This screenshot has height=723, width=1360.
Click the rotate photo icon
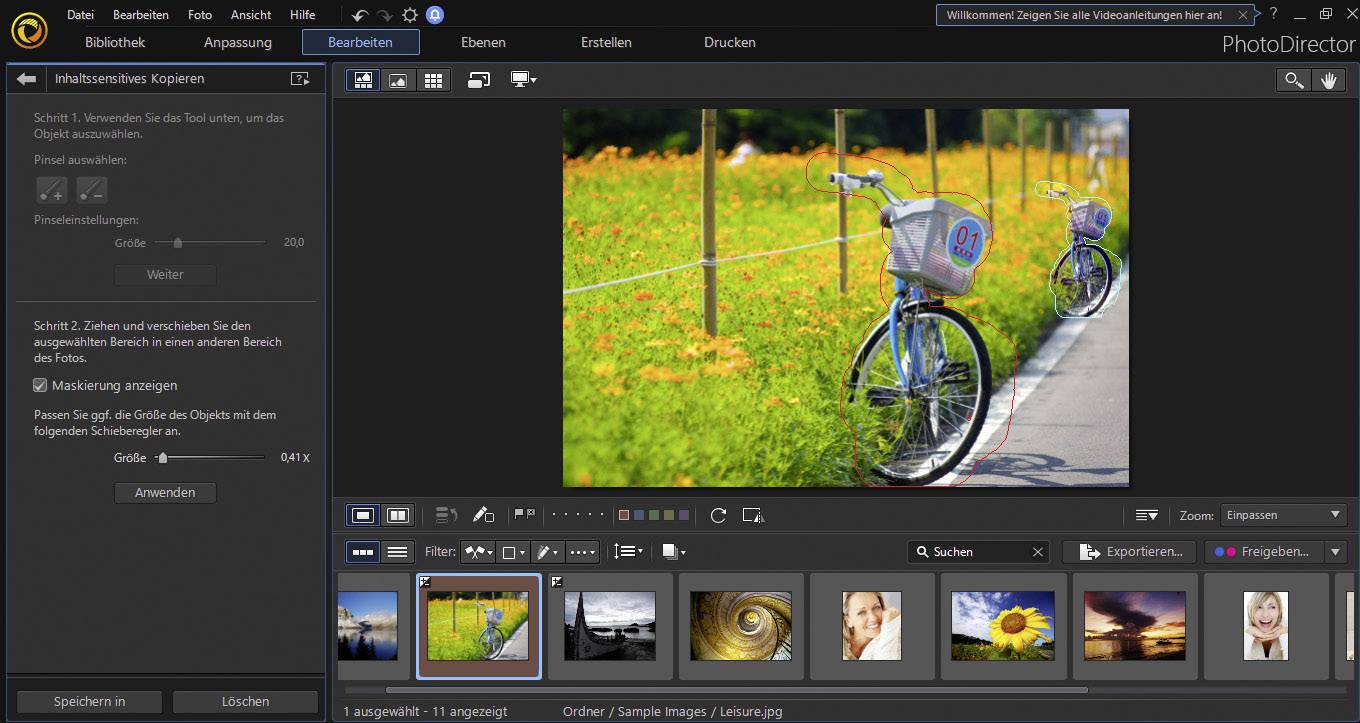718,515
